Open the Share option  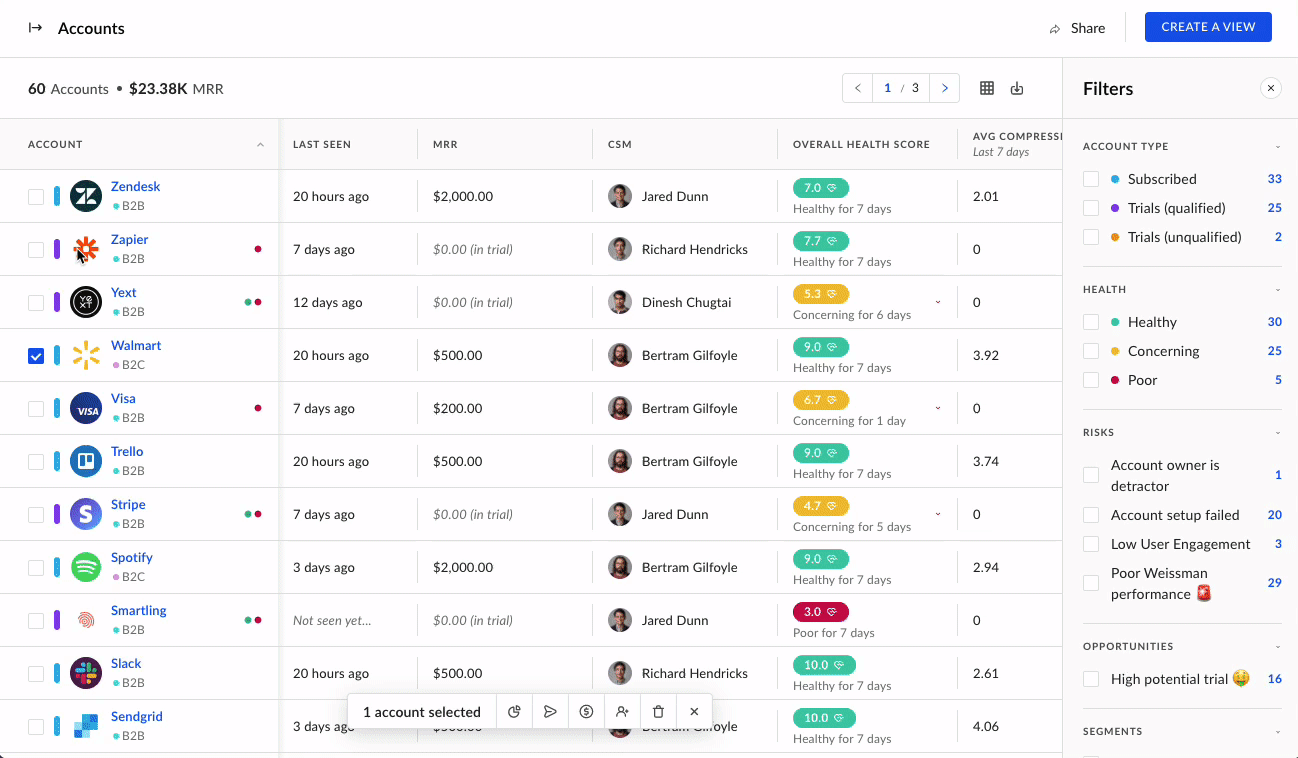point(1077,28)
